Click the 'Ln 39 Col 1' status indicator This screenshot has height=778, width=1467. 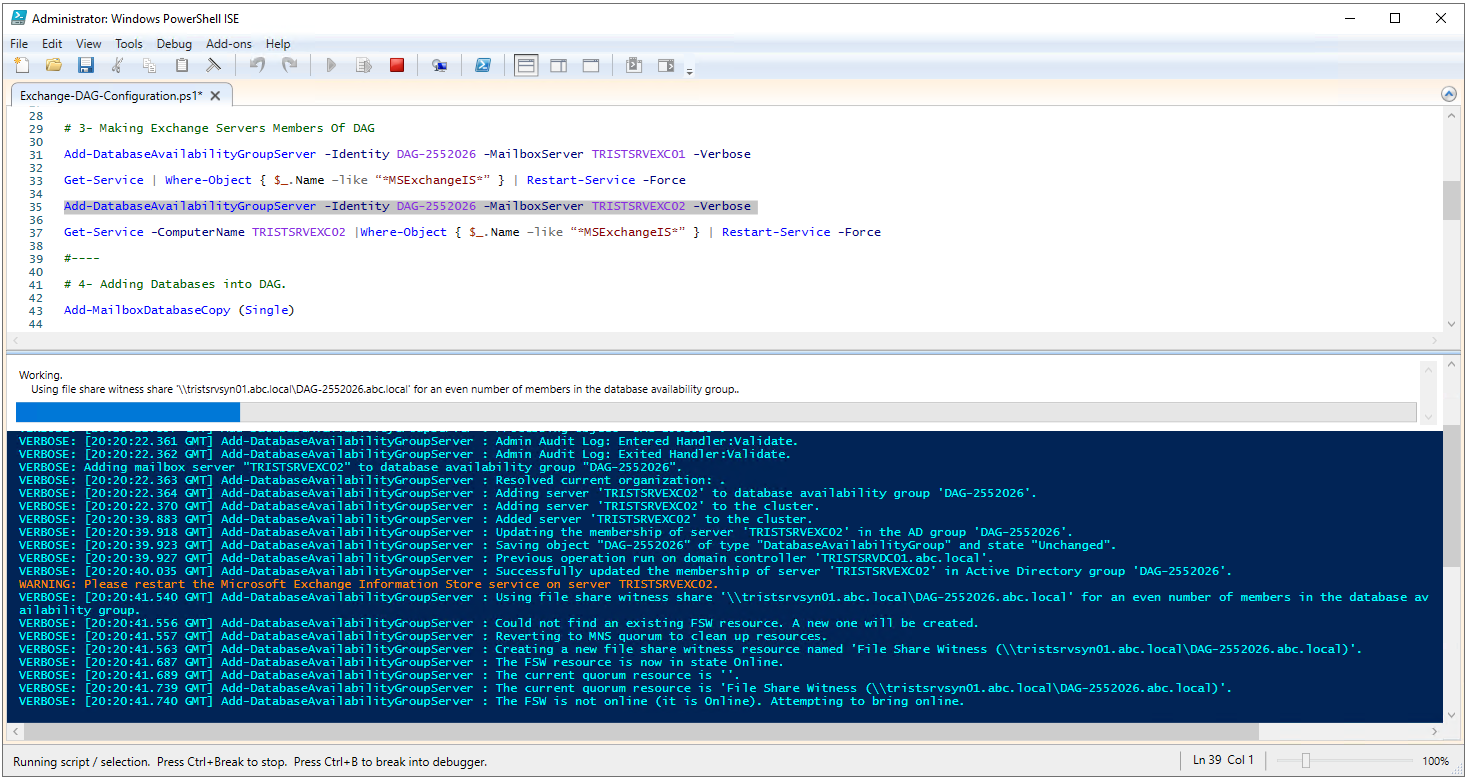(x=1223, y=761)
